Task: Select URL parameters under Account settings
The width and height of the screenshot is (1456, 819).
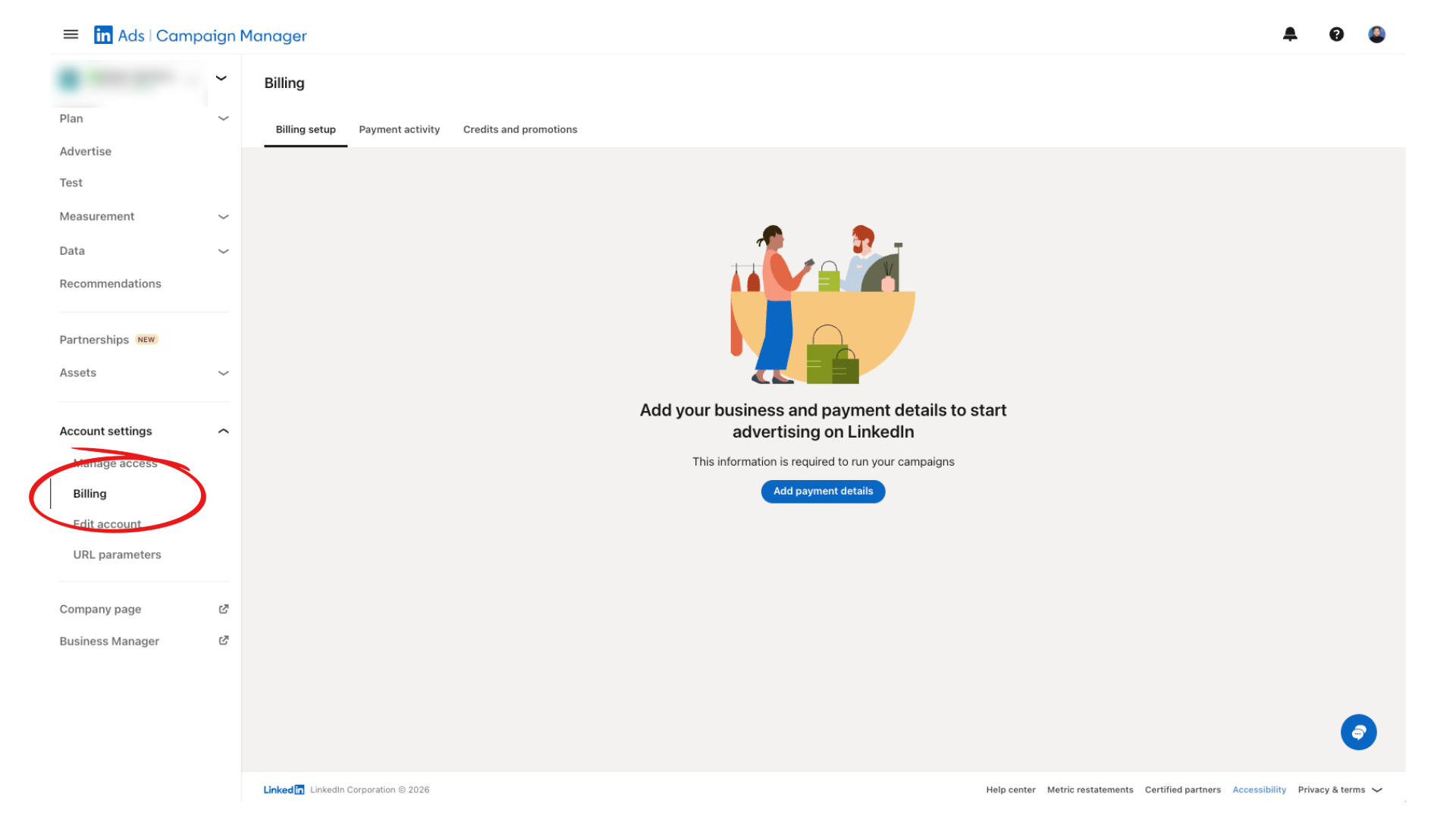Action: coord(118,554)
